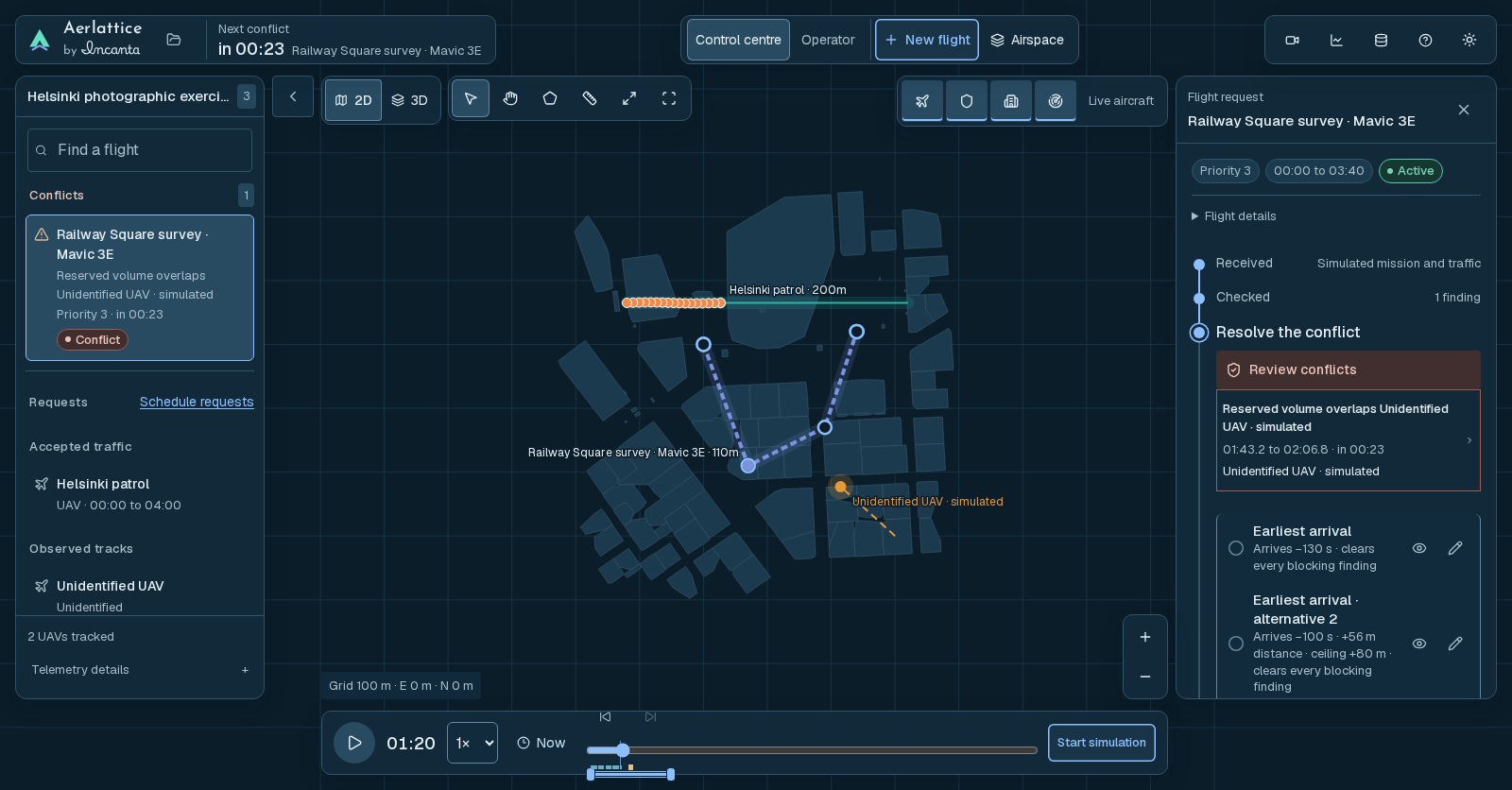Collapse the left sidebar with the chevron
Image resolution: width=1512 pixels, height=790 pixels.
click(x=293, y=96)
